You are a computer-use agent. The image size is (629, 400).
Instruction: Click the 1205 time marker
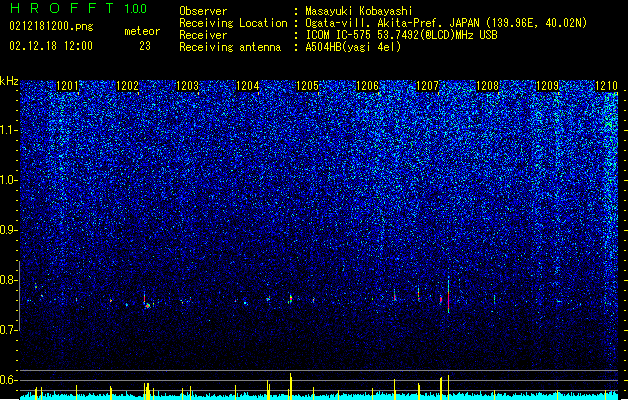[307, 86]
